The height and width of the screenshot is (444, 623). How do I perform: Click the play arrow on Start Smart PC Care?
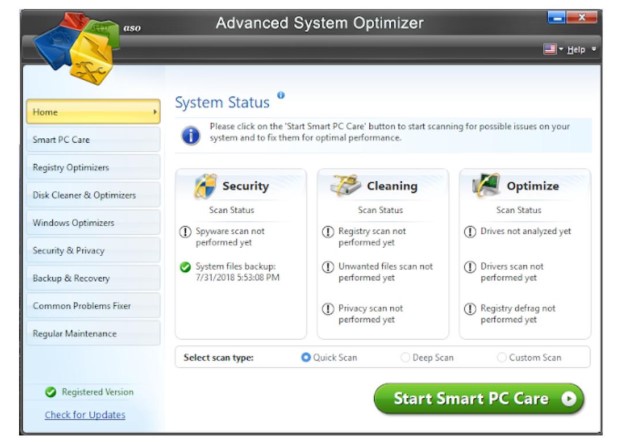[x=569, y=398]
